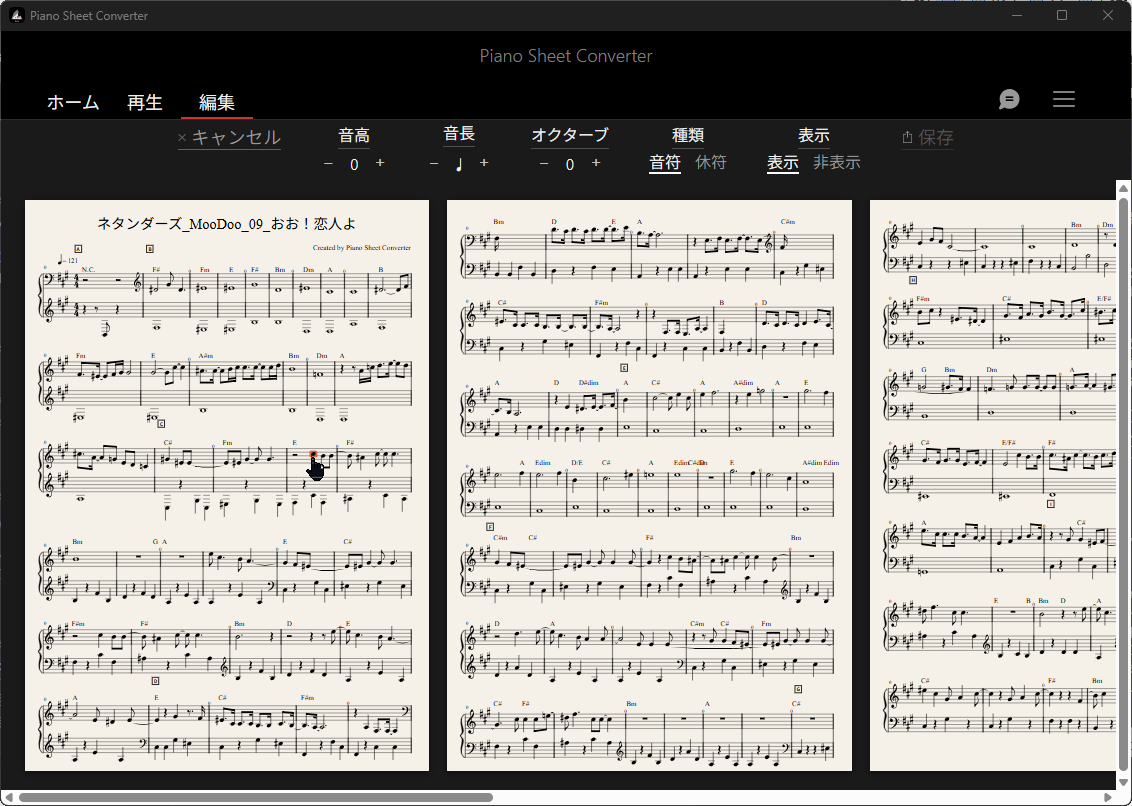Switch to the 再生 tab
The width and height of the screenshot is (1132, 806).
tap(144, 103)
